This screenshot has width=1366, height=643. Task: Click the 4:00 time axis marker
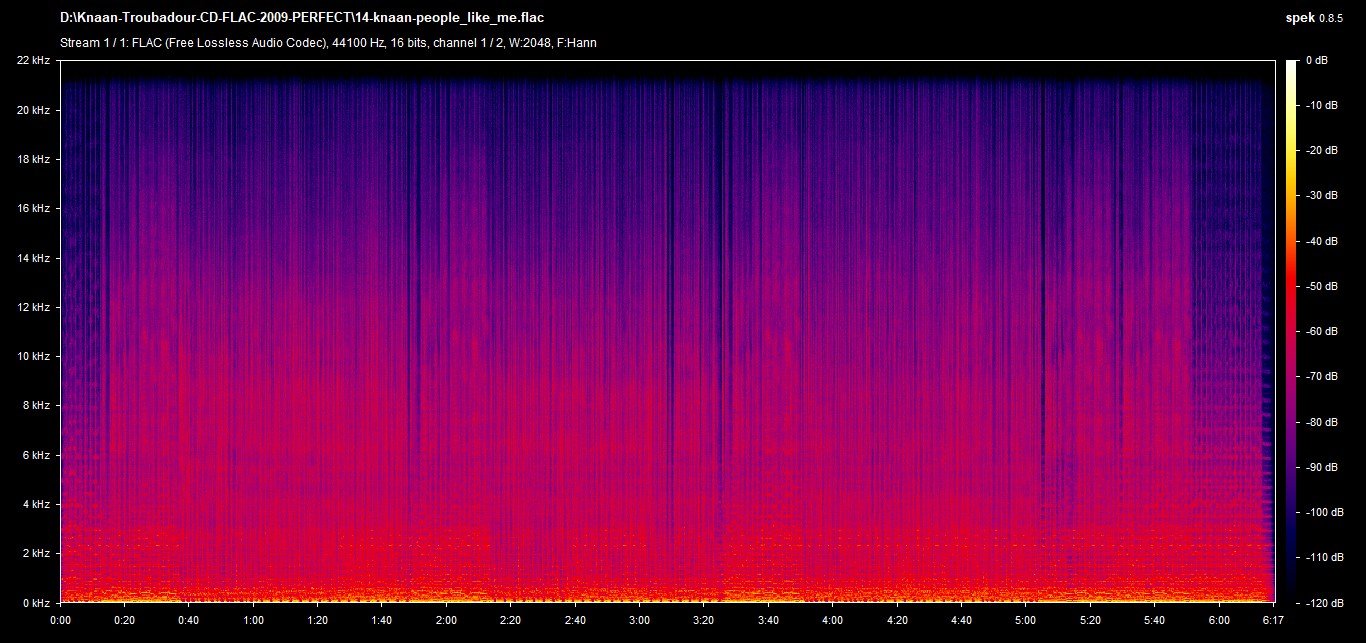click(x=833, y=620)
